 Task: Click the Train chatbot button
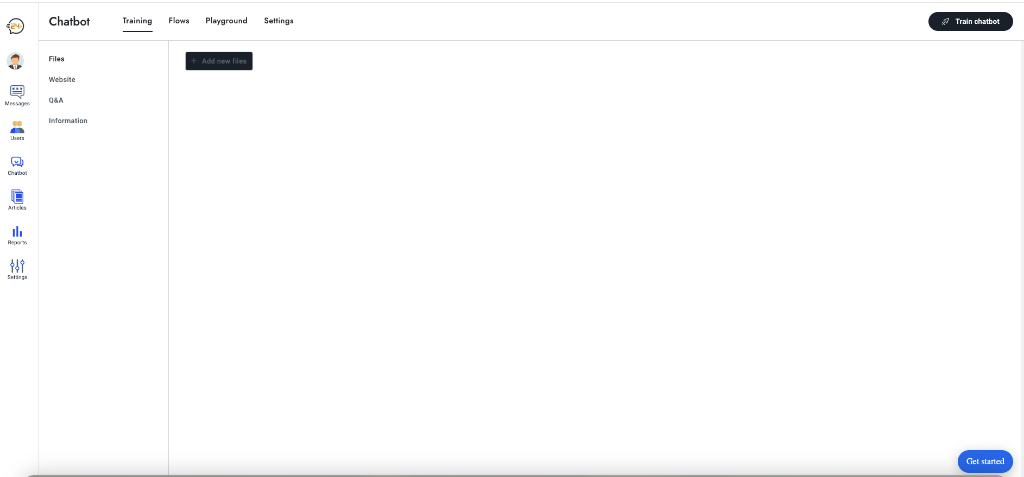[x=970, y=22]
